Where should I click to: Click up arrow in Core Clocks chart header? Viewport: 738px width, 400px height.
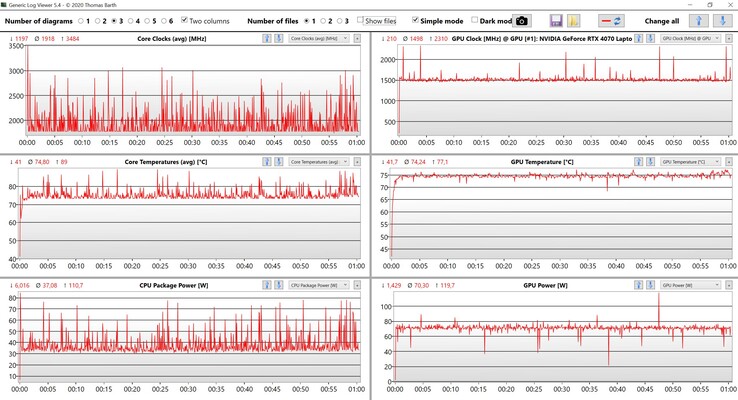267,38
